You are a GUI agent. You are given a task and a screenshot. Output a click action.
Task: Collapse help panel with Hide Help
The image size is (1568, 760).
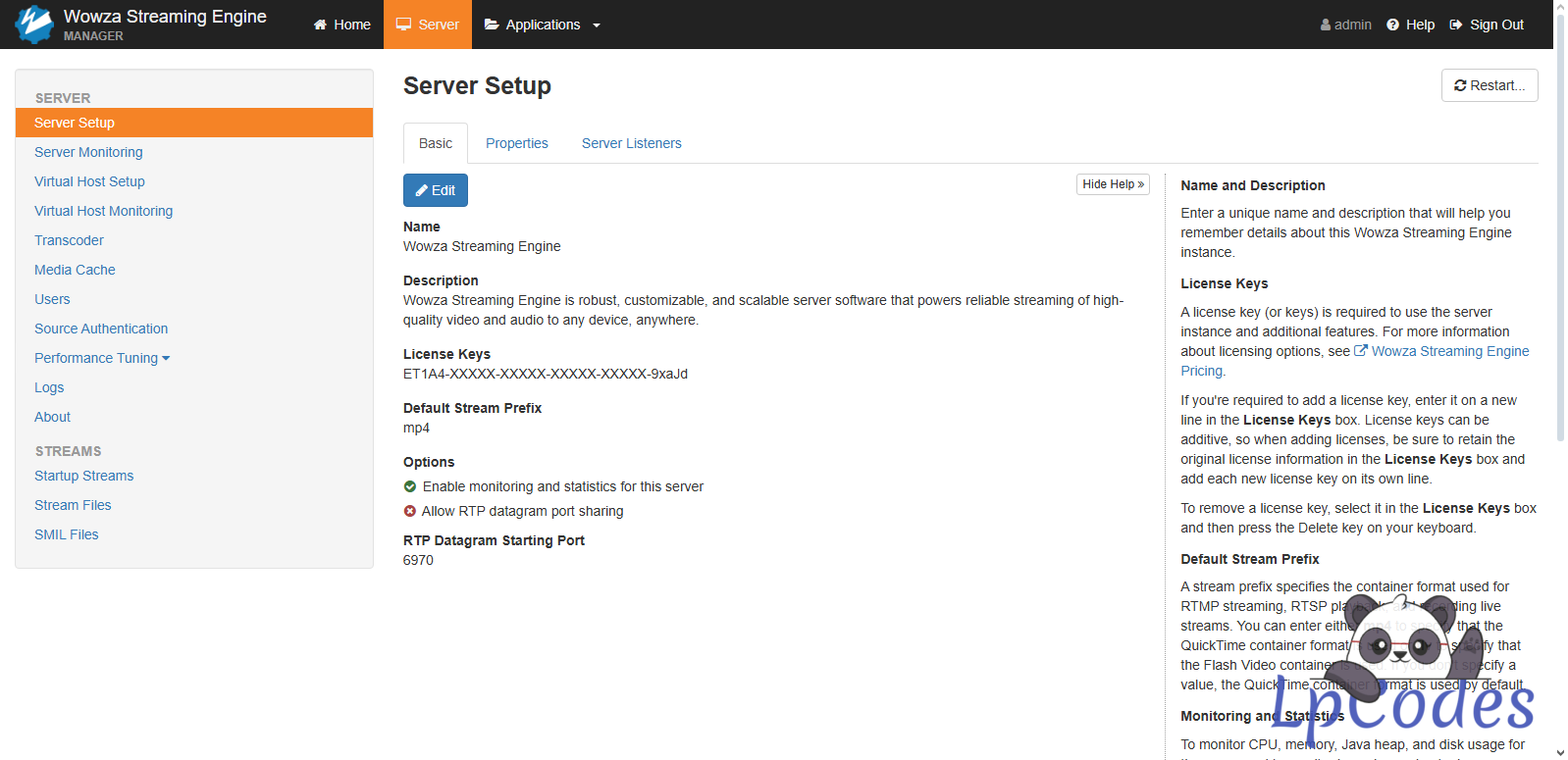(1113, 184)
